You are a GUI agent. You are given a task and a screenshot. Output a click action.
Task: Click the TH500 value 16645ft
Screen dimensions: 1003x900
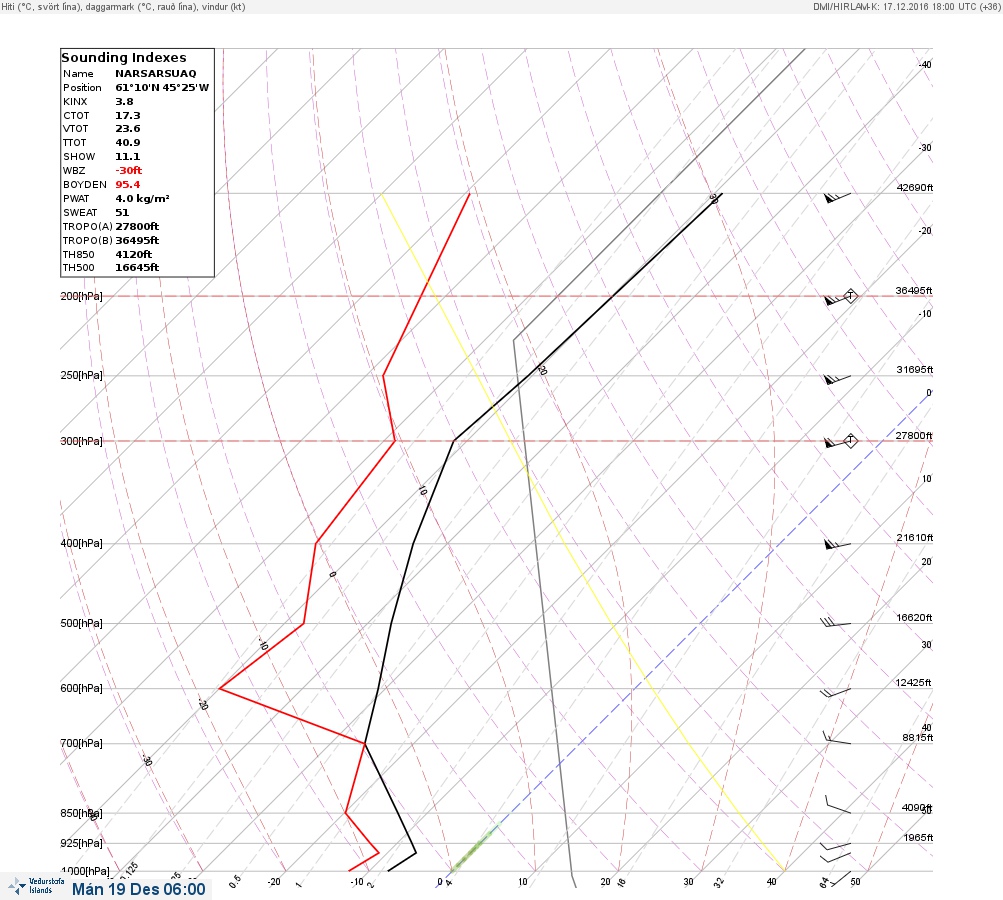137,267
